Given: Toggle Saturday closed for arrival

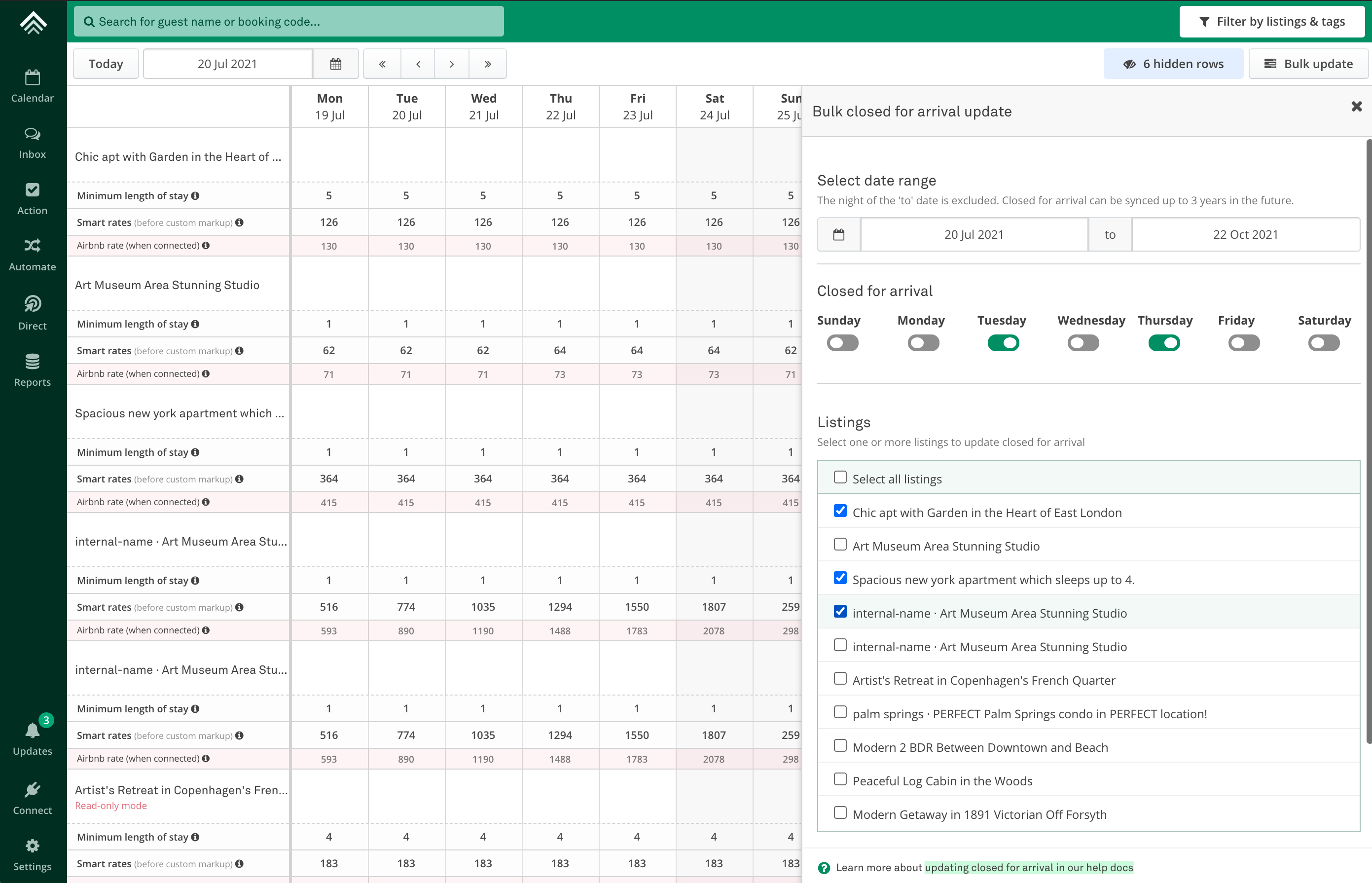Looking at the screenshot, I should tap(1324, 343).
